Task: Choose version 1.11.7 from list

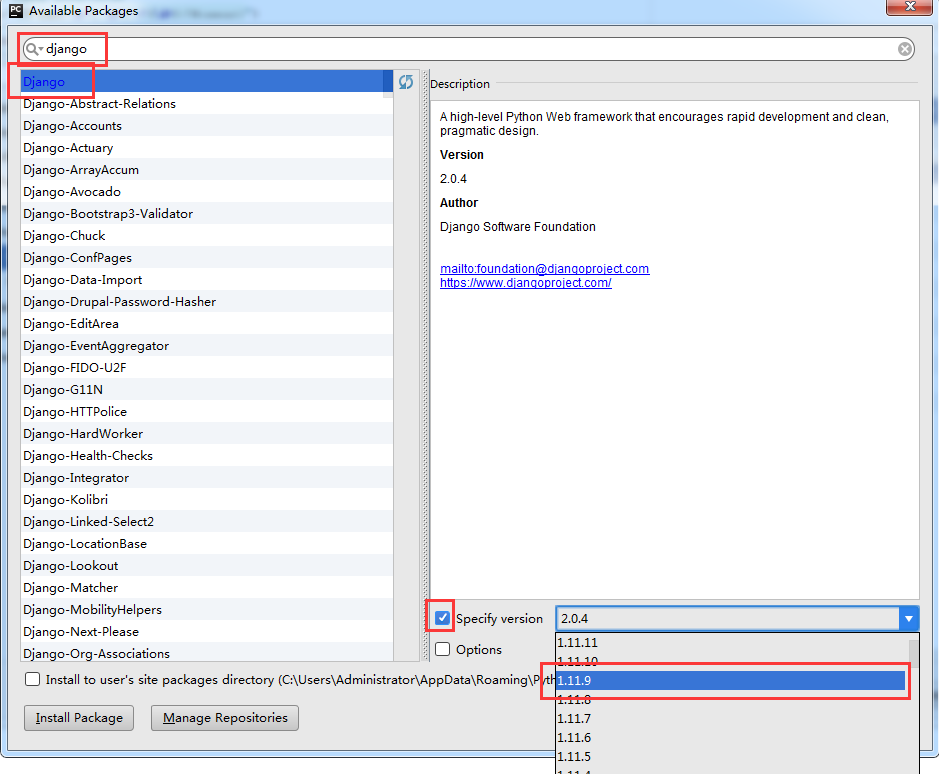Action: point(732,718)
